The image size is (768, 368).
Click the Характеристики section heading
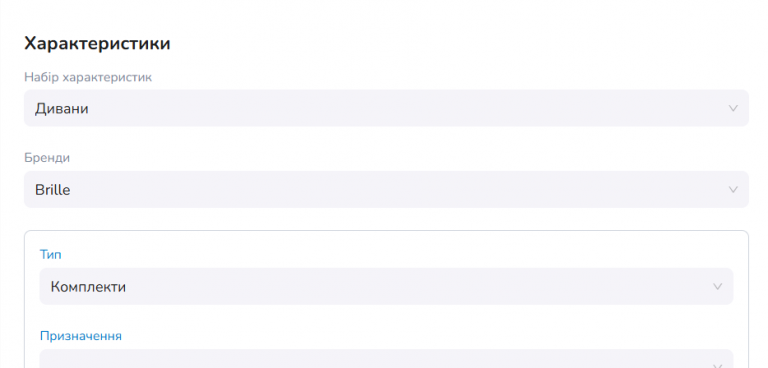coord(97,44)
